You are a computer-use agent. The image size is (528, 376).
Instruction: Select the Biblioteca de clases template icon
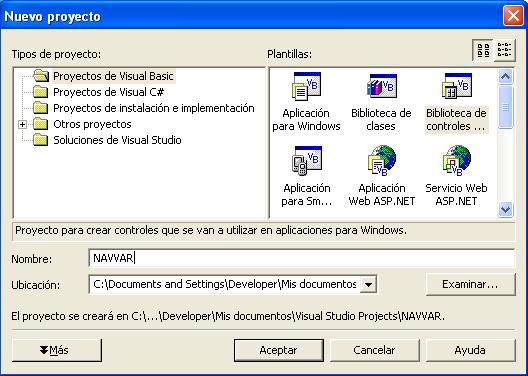[x=382, y=87]
